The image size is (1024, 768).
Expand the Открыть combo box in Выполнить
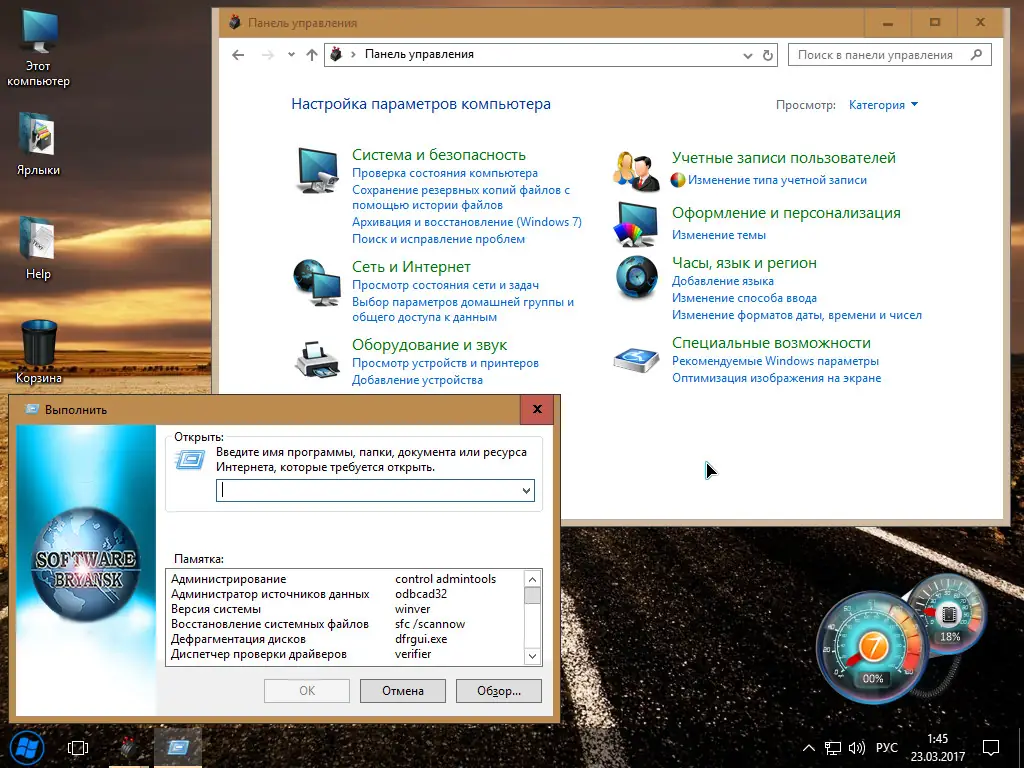click(x=527, y=490)
